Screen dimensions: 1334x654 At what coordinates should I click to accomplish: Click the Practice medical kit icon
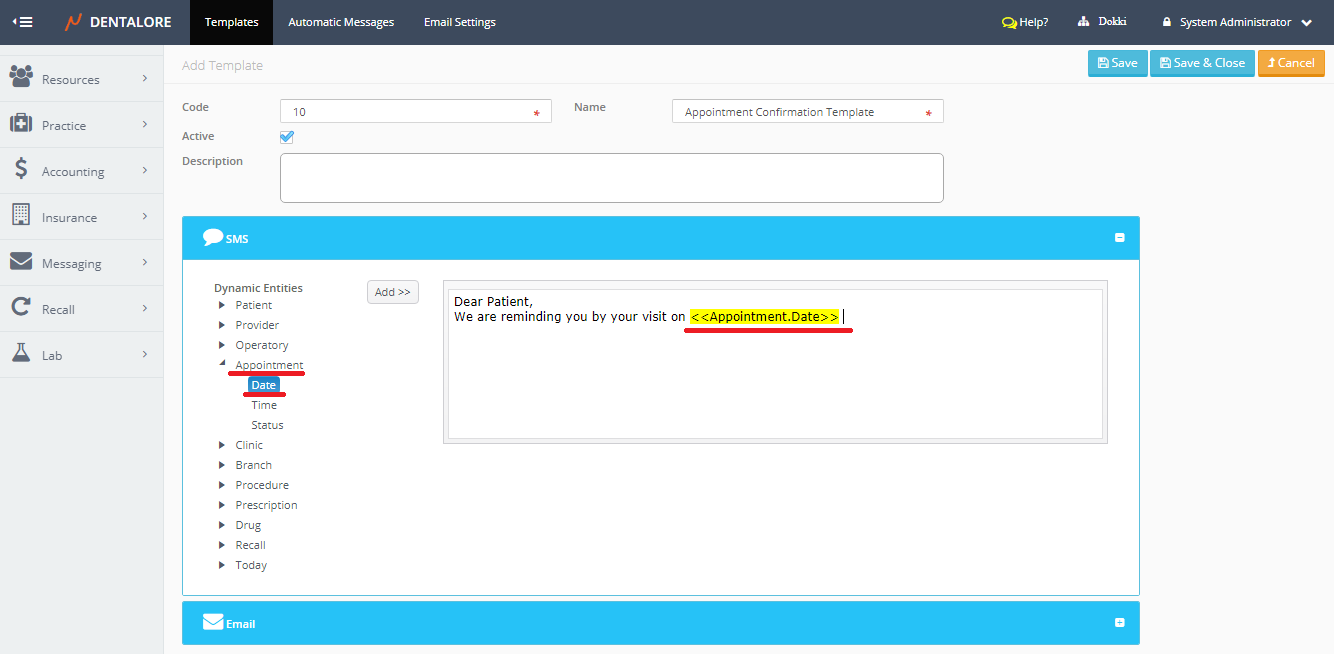(x=21, y=123)
